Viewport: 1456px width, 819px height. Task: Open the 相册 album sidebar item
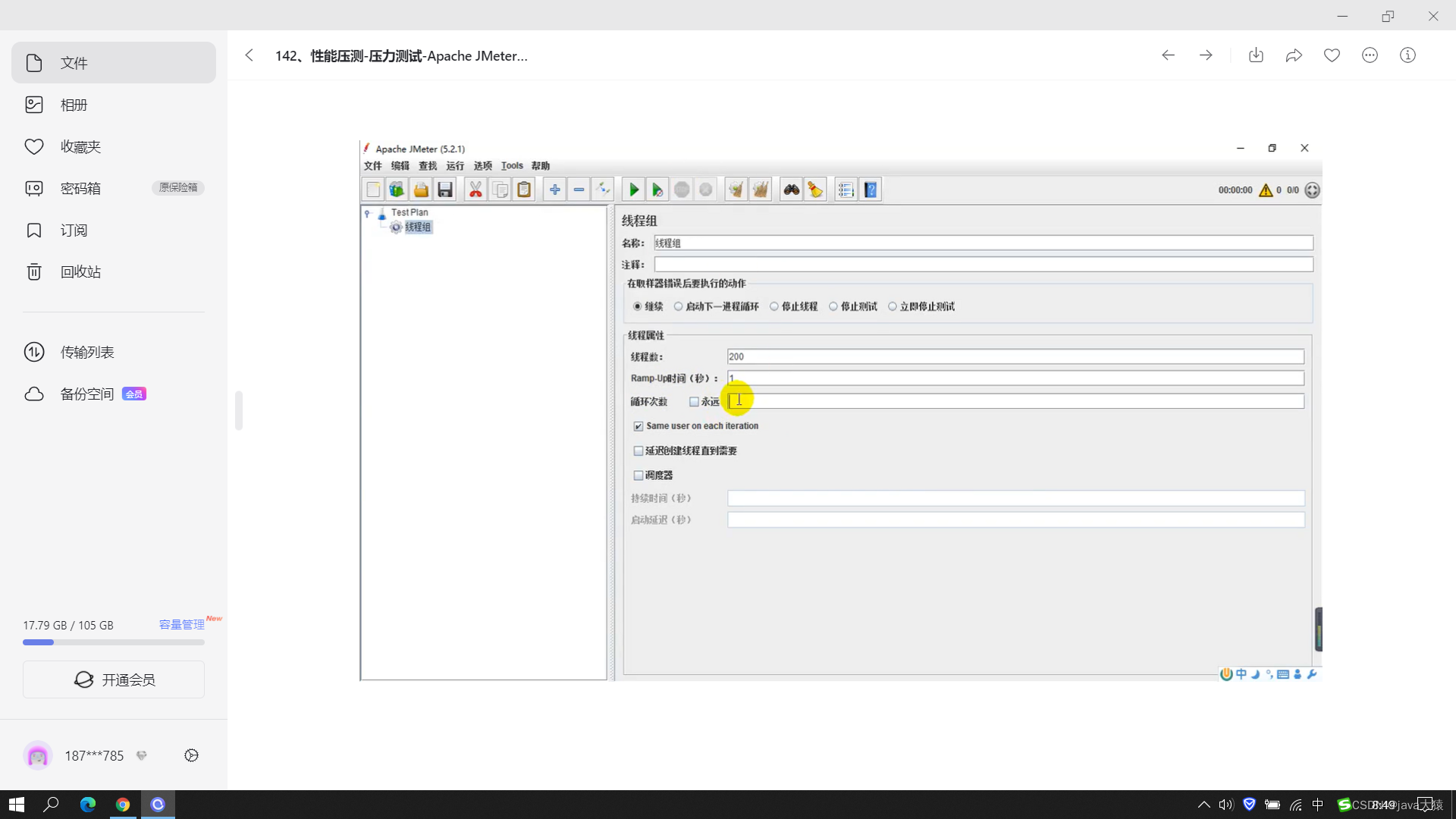(x=74, y=105)
